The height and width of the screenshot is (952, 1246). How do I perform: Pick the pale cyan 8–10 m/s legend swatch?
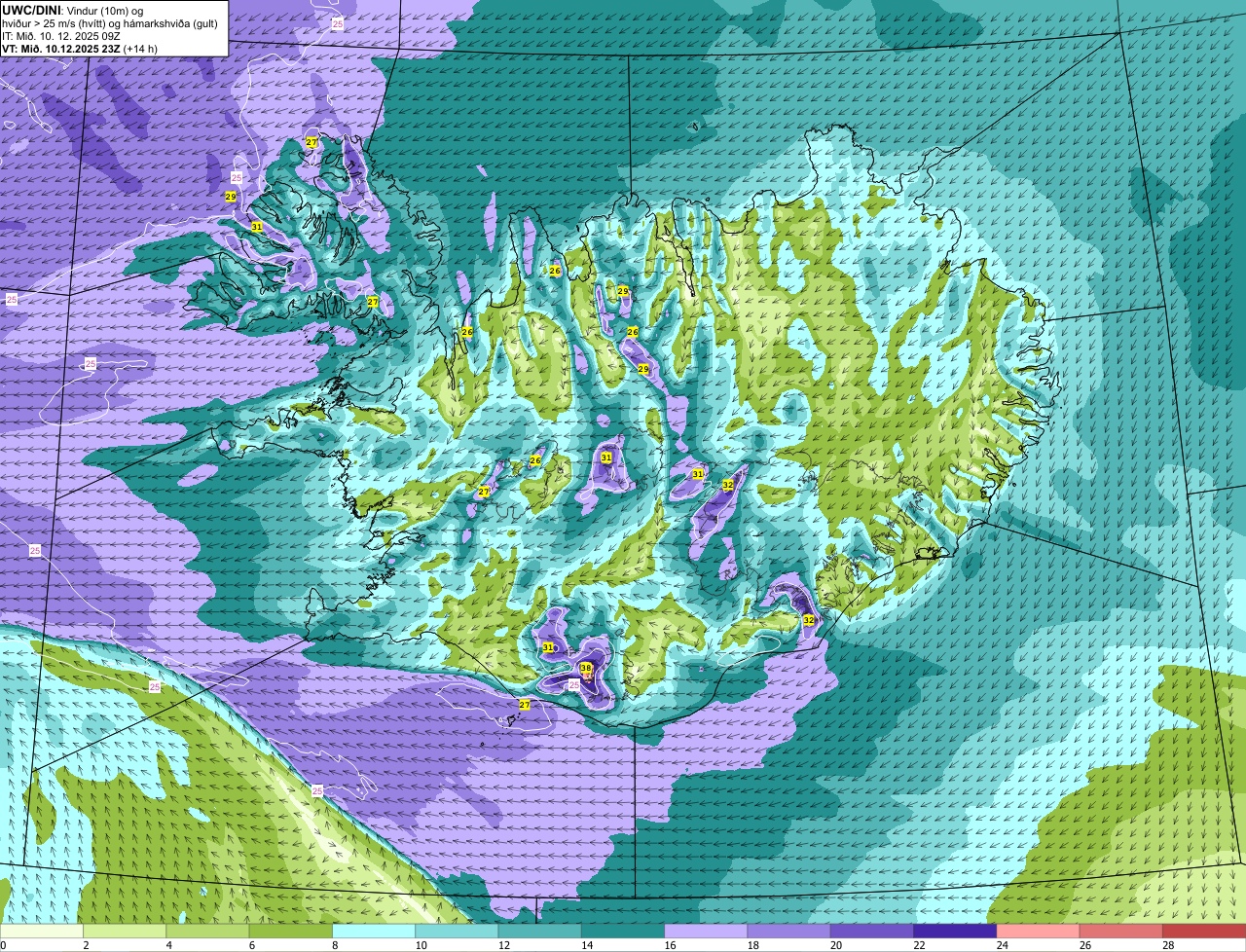375,932
